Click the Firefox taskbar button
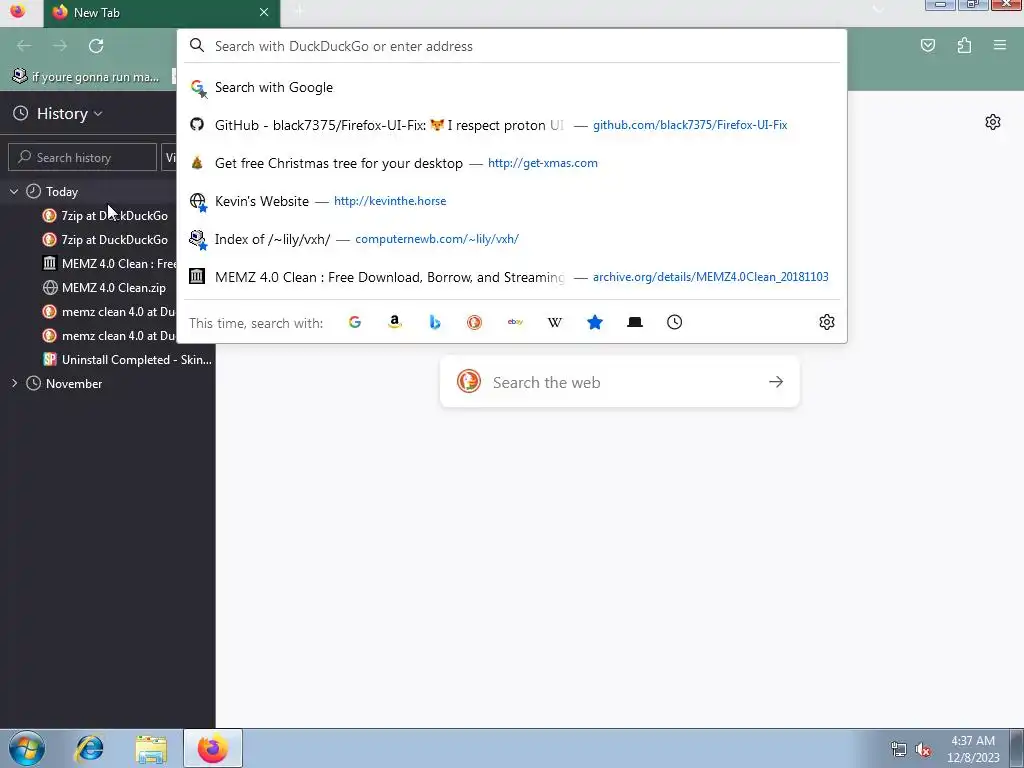 coord(213,748)
